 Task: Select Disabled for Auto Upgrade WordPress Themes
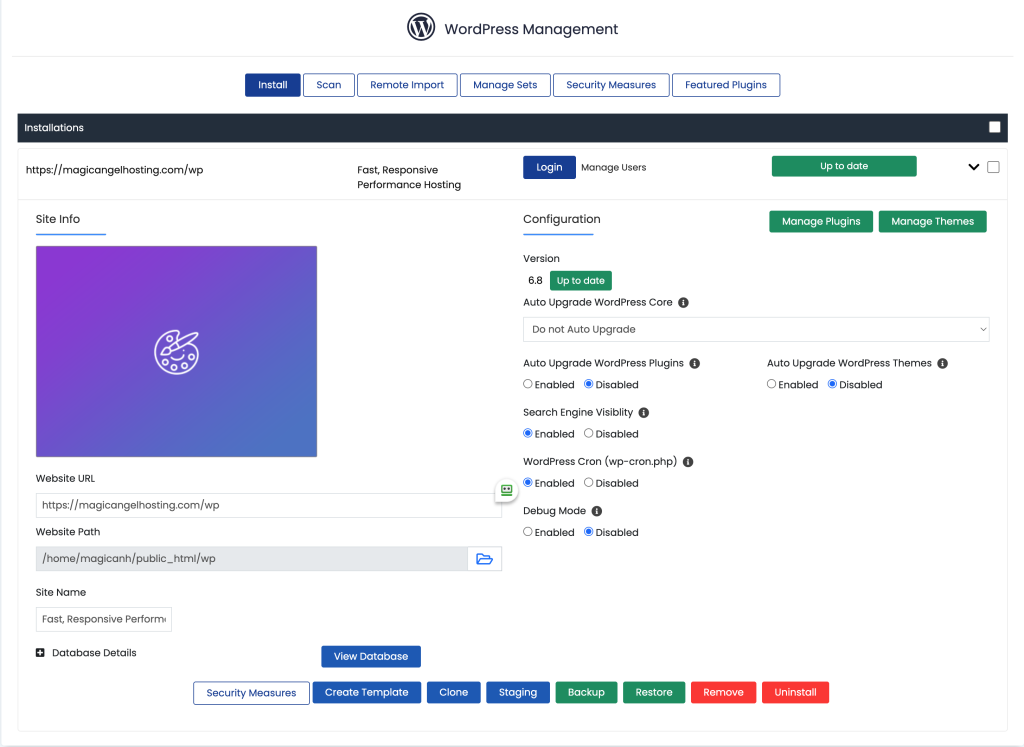click(832, 384)
